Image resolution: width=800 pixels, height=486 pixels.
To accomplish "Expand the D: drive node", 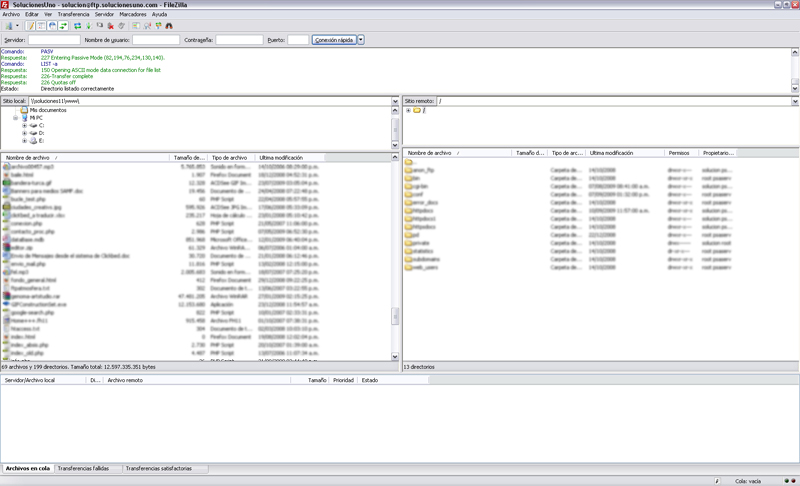I will click(24, 133).
